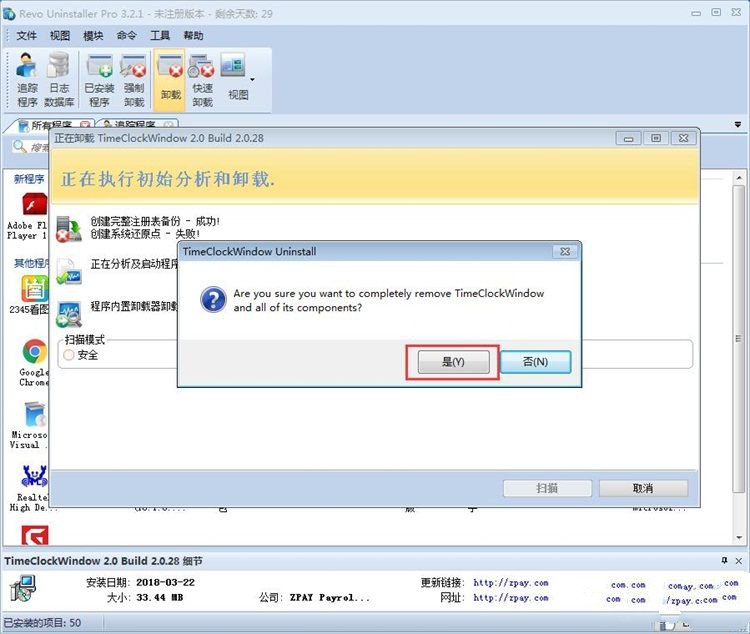Click the program list scrollbar down arrow
Image resolution: width=750 pixels, height=634 pixels.
(x=739, y=538)
